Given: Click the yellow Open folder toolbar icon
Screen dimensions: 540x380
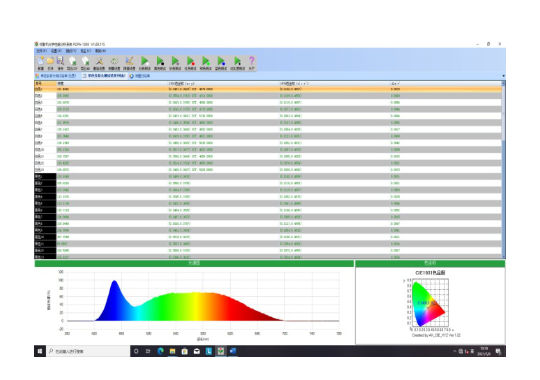Looking at the screenshot, I should [x=50, y=63].
